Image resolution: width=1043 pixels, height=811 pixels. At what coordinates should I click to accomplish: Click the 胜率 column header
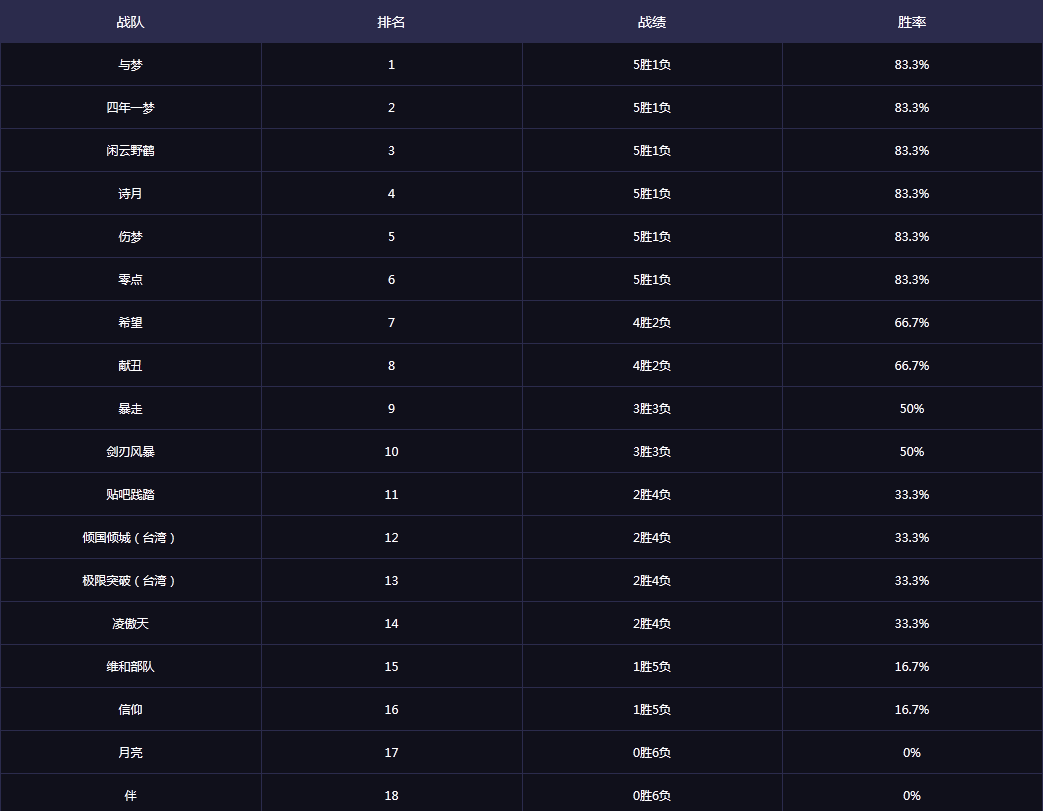(911, 22)
